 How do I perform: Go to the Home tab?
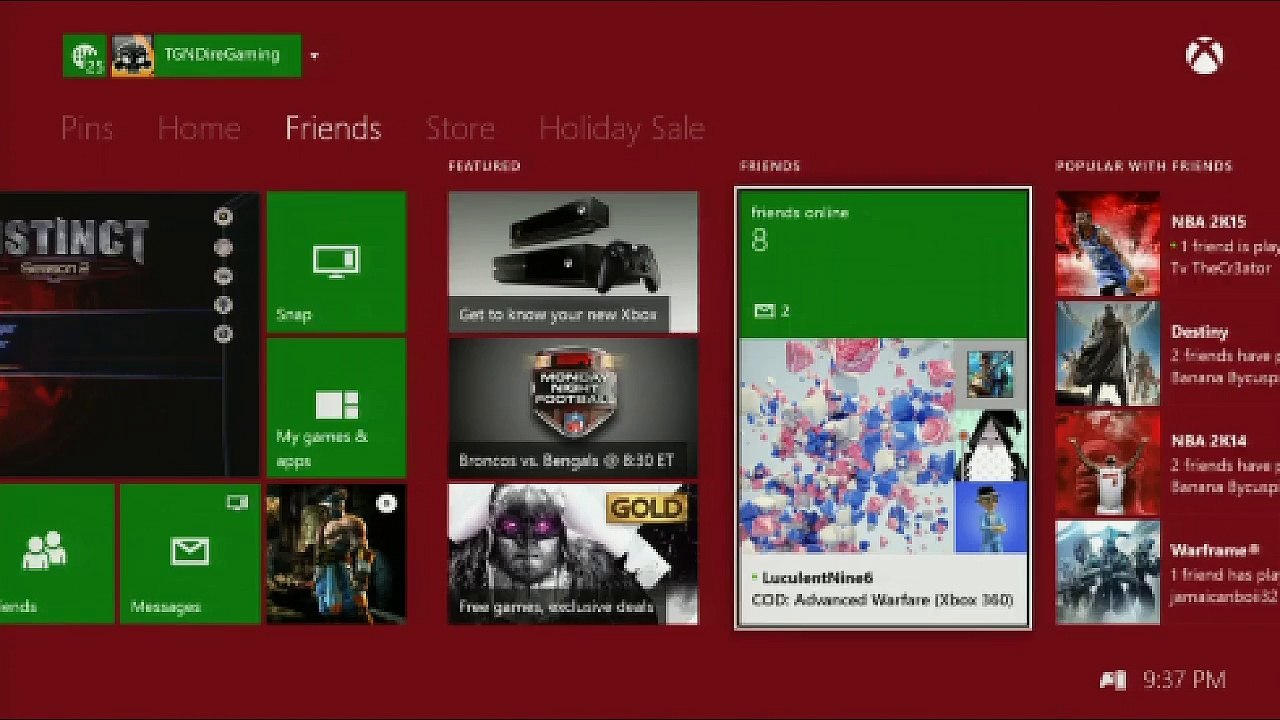pyautogui.click(x=199, y=128)
